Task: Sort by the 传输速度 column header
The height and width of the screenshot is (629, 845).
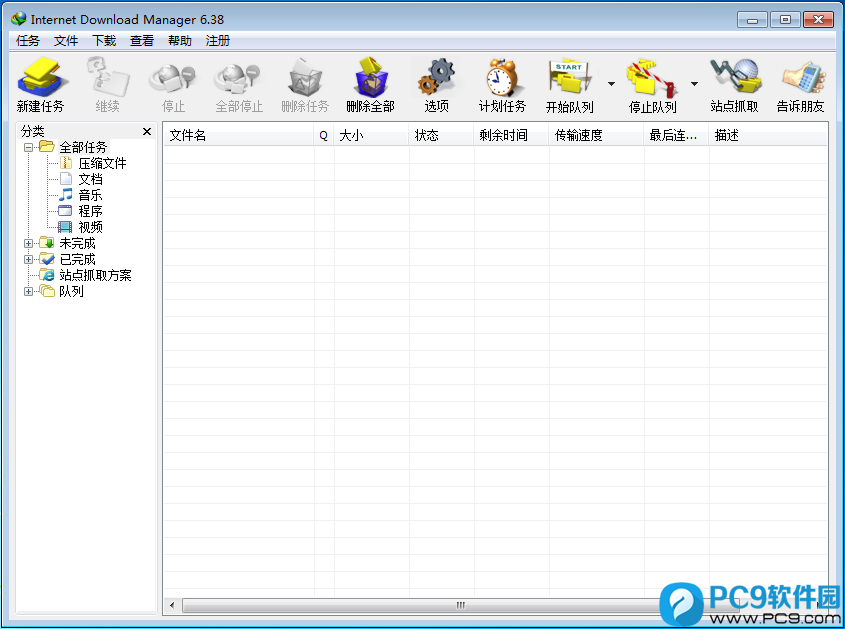Action: 597,135
